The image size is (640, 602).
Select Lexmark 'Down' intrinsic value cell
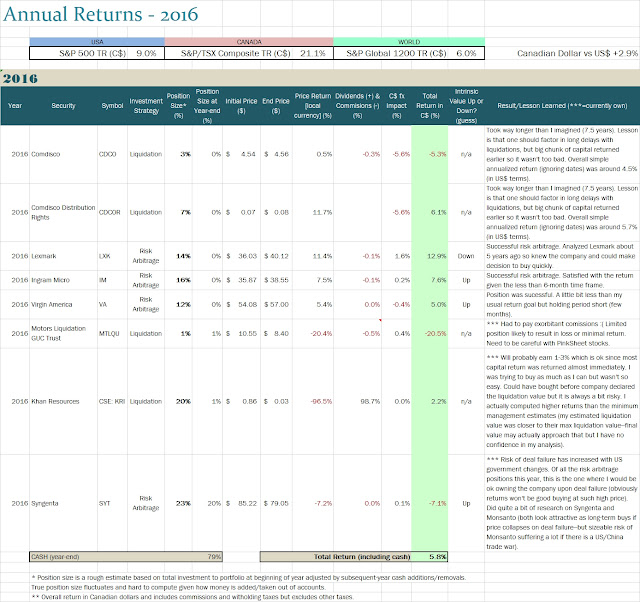(x=466, y=256)
